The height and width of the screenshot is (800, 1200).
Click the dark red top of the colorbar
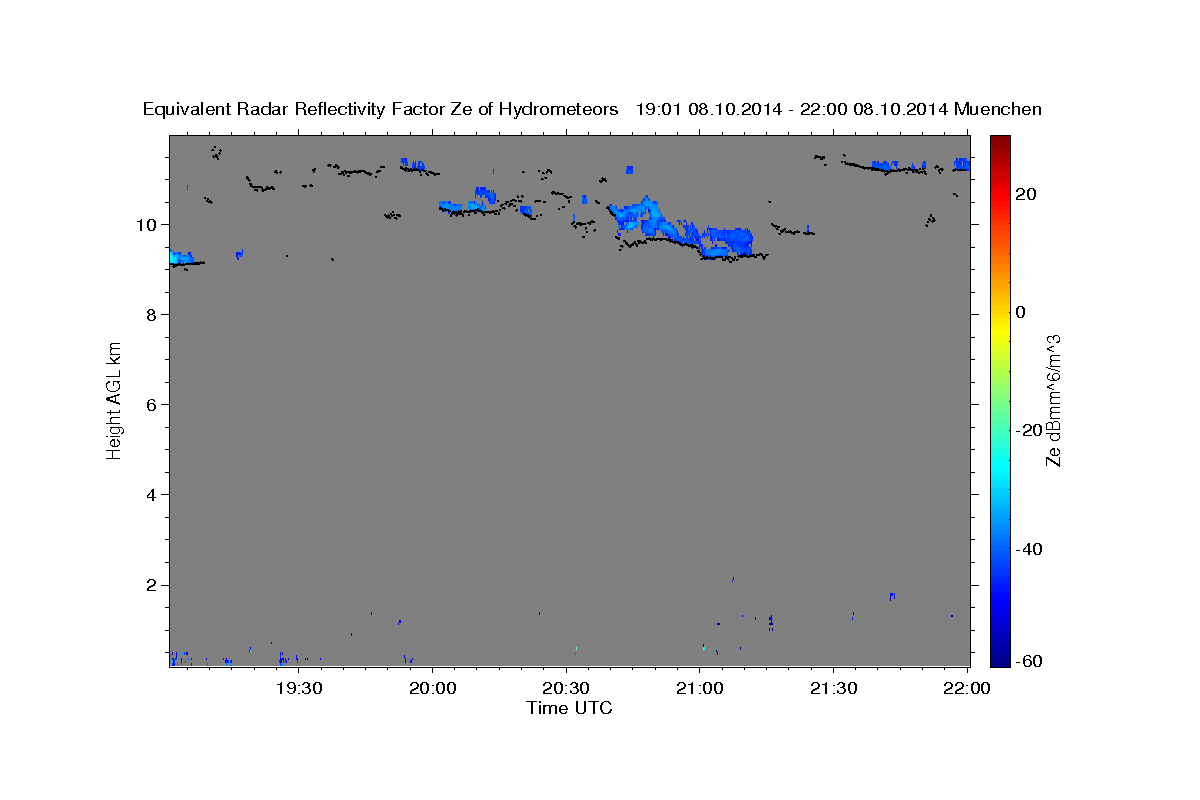[x=1000, y=143]
